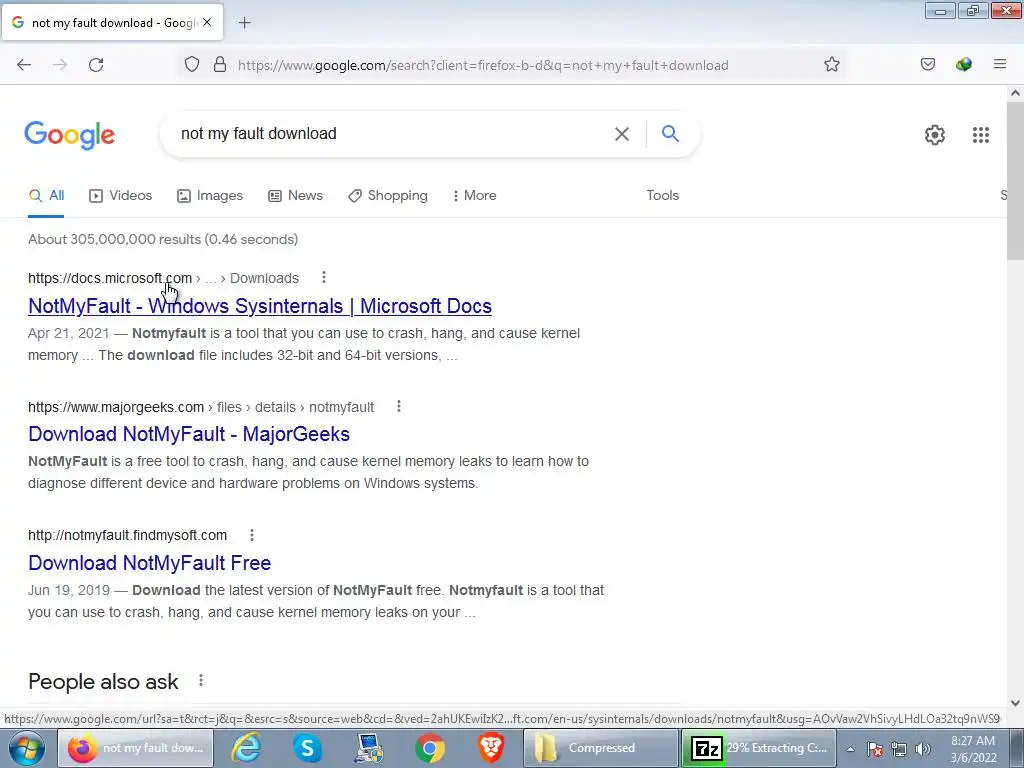Open search Tools options

[663, 195]
